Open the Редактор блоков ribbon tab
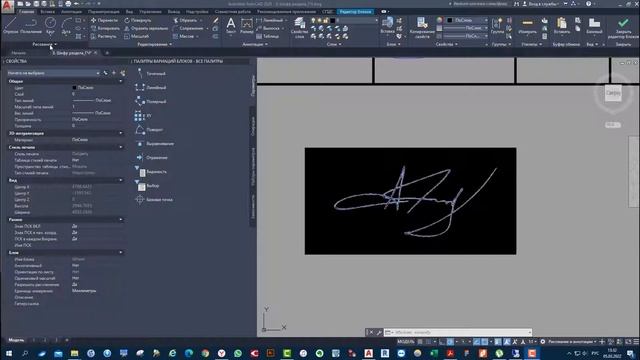Image resolution: width=640 pixels, height=360 pixels. pyautogui.click(x=356, y=12)
